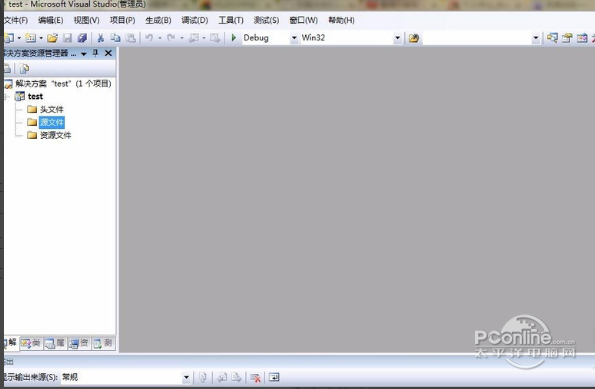Open the 视图(V) menu
Image resolution: width=595 pixels, height=389 pixels.
(87, 20)
